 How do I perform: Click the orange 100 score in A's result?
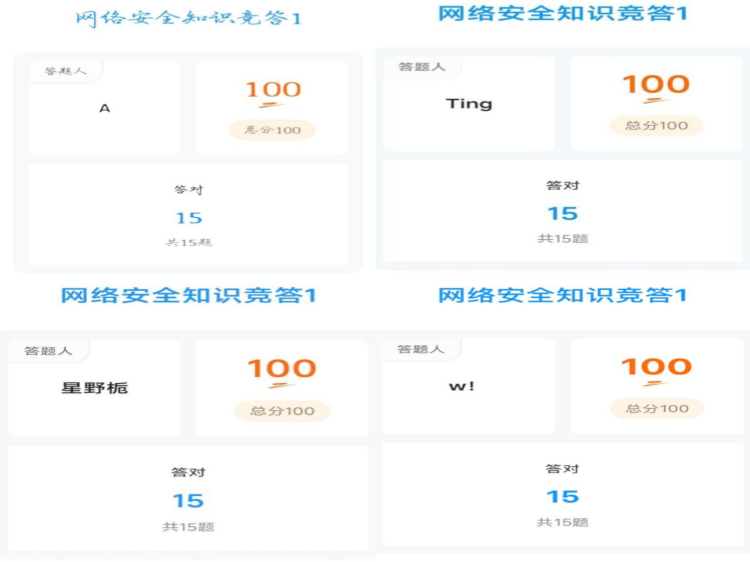[273, 90]
